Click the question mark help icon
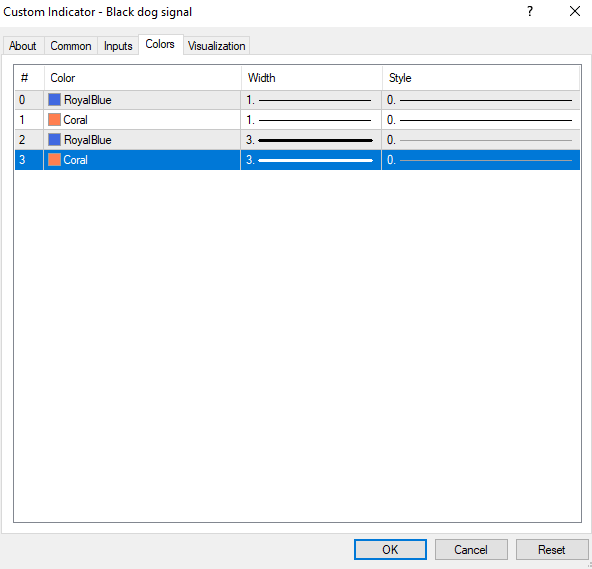The width and height of the screenshot is (592, 569). 530,11
